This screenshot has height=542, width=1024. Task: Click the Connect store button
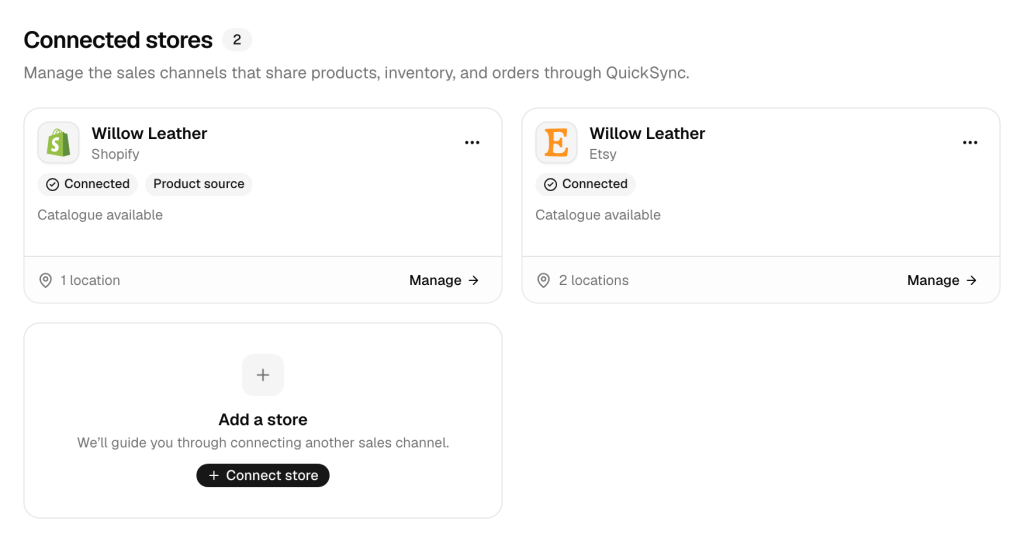pos(263,475)
